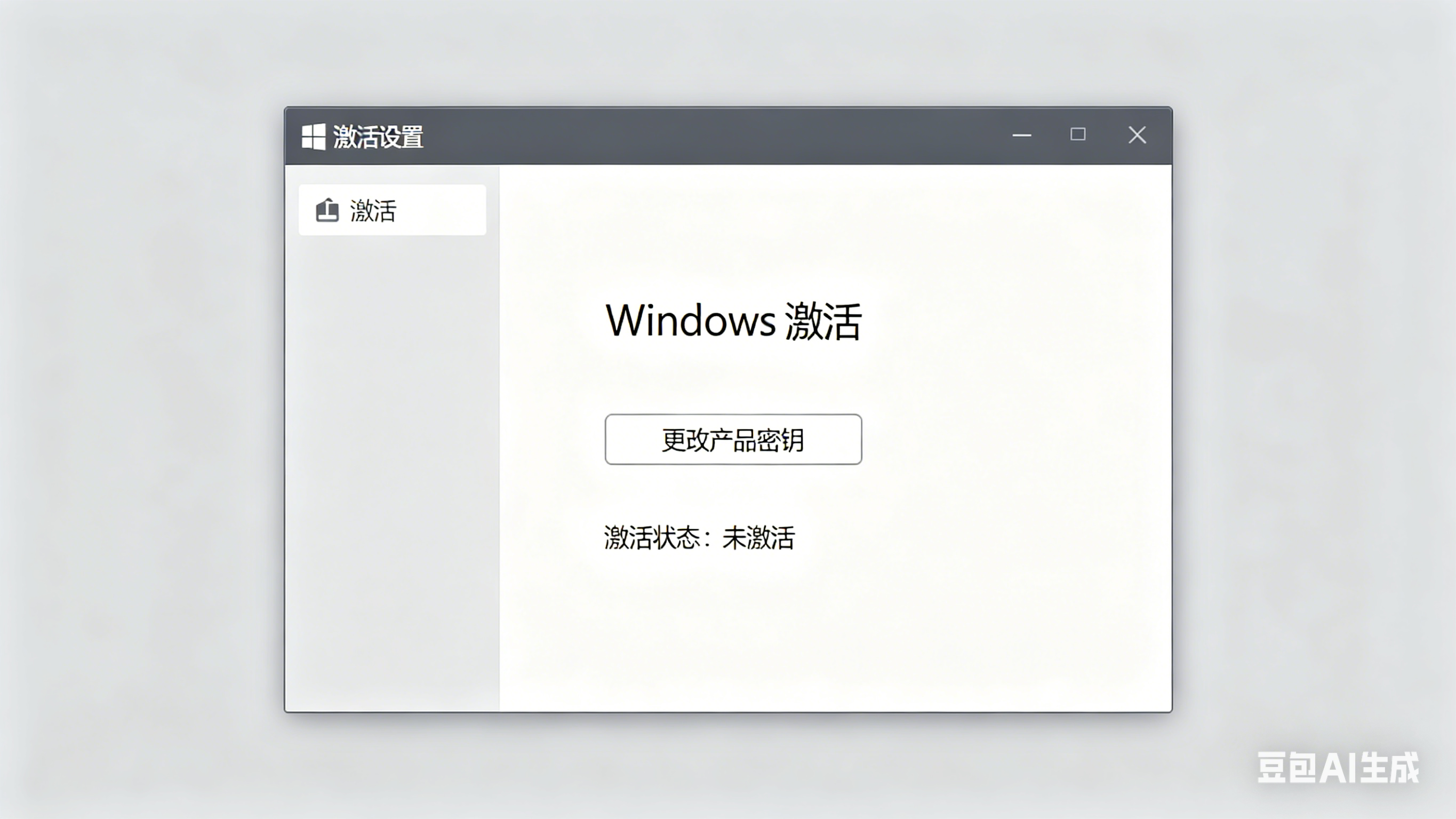Click 激活 characters in the large heading
1456x819 pixels.
(x=823, y=321)
